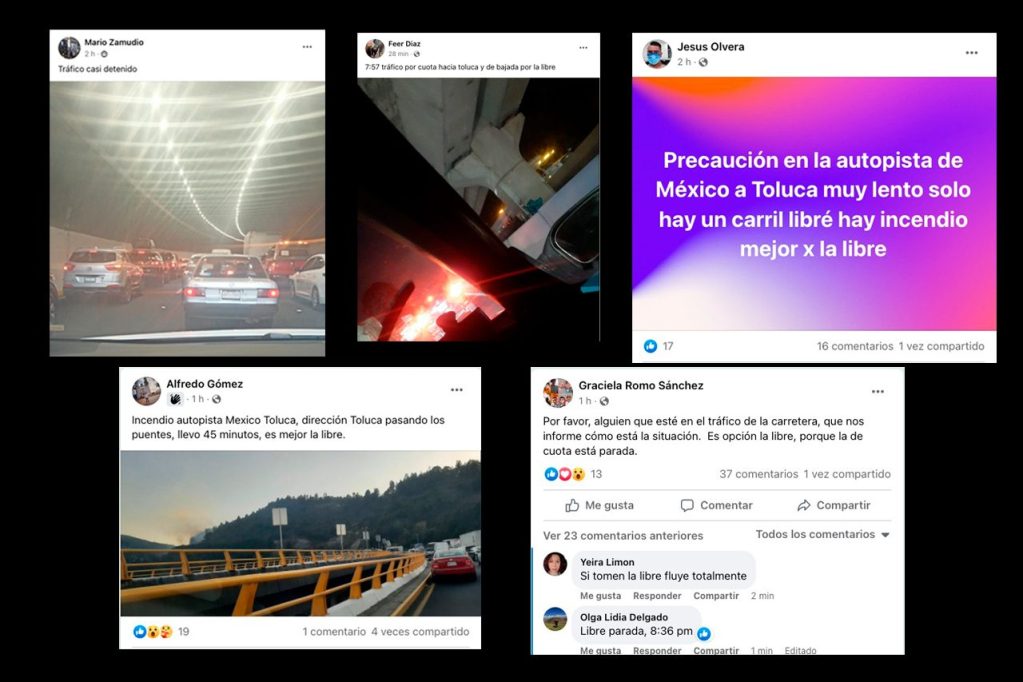Open options menu on Mario Zamudio's post

point(307,47)
